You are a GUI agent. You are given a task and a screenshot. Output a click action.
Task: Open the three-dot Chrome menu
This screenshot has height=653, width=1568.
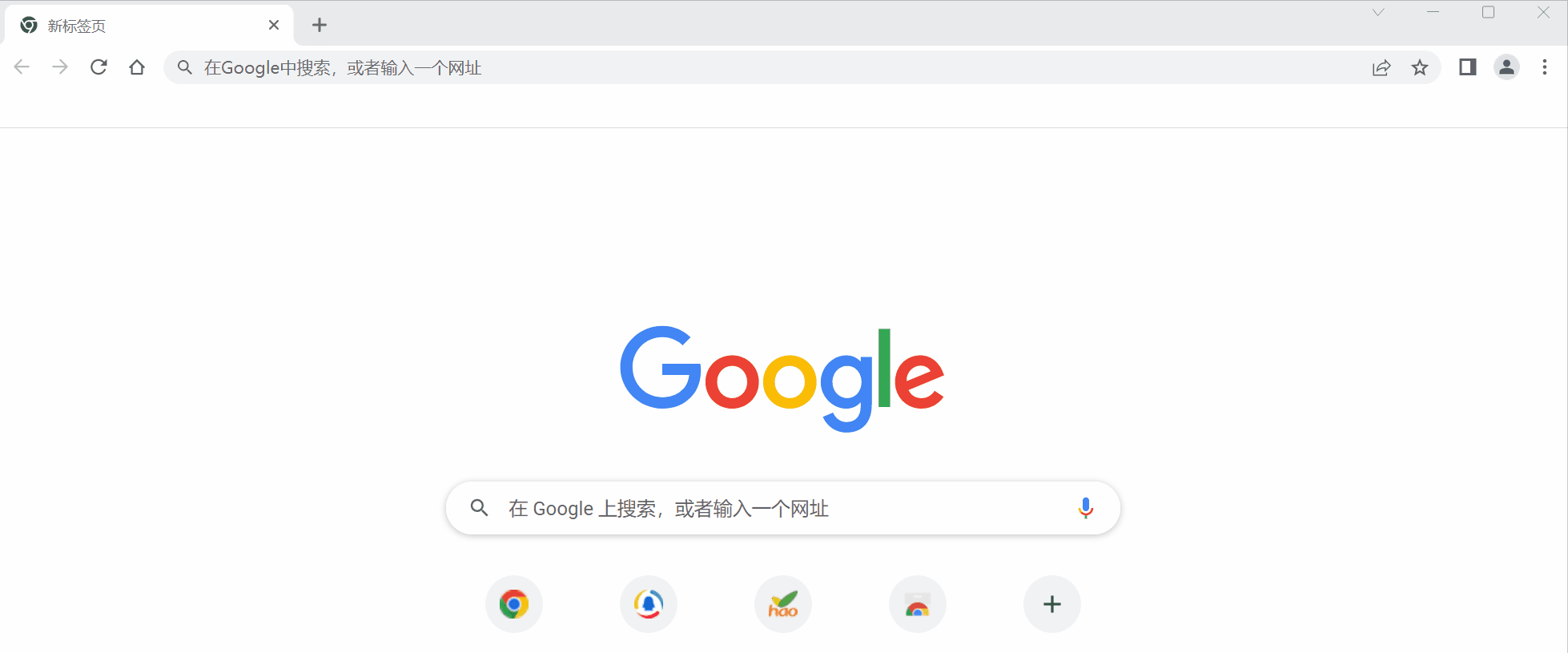pos(1545,67)
